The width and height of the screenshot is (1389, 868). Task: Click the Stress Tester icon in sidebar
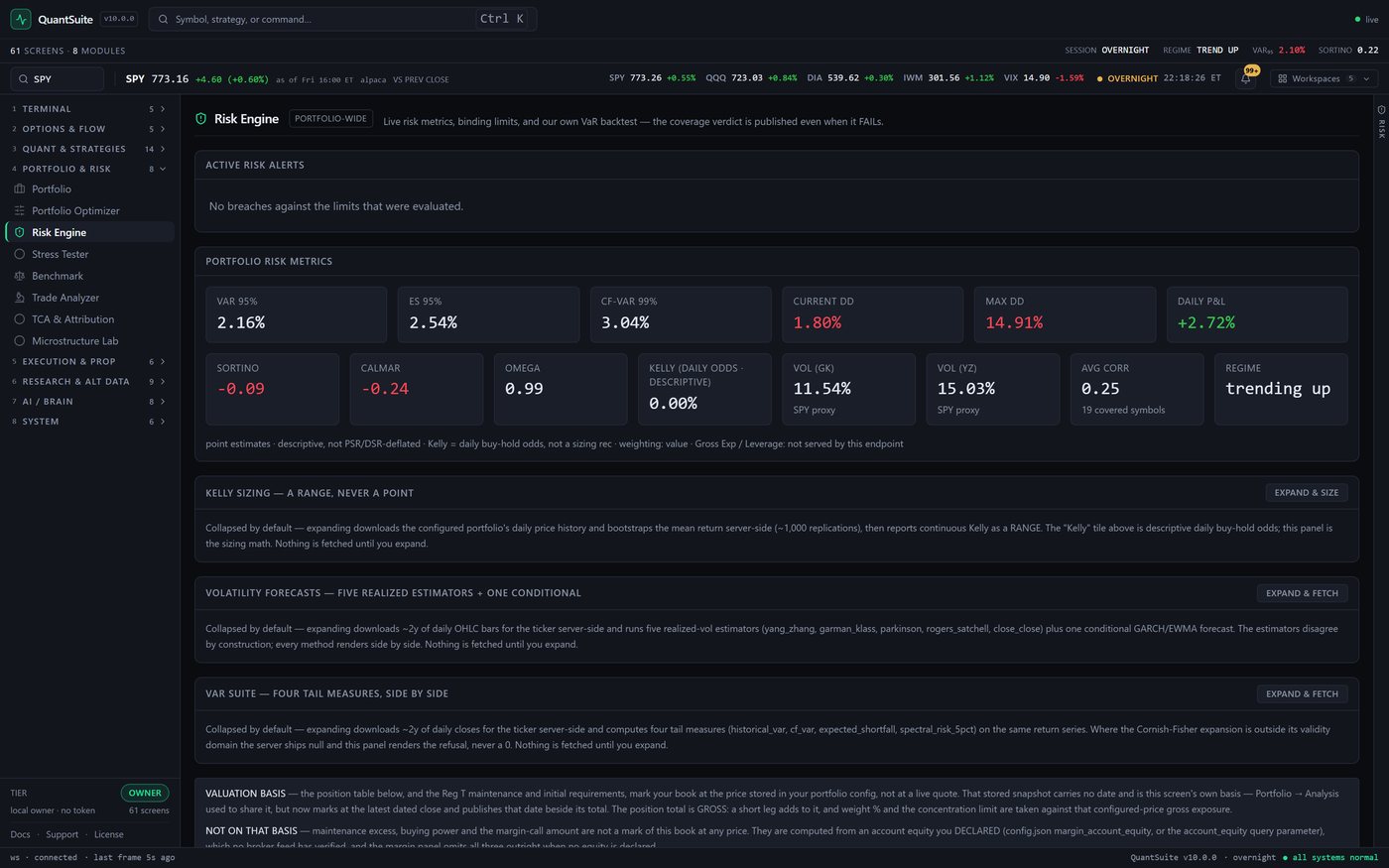click(x=19, y=254)
